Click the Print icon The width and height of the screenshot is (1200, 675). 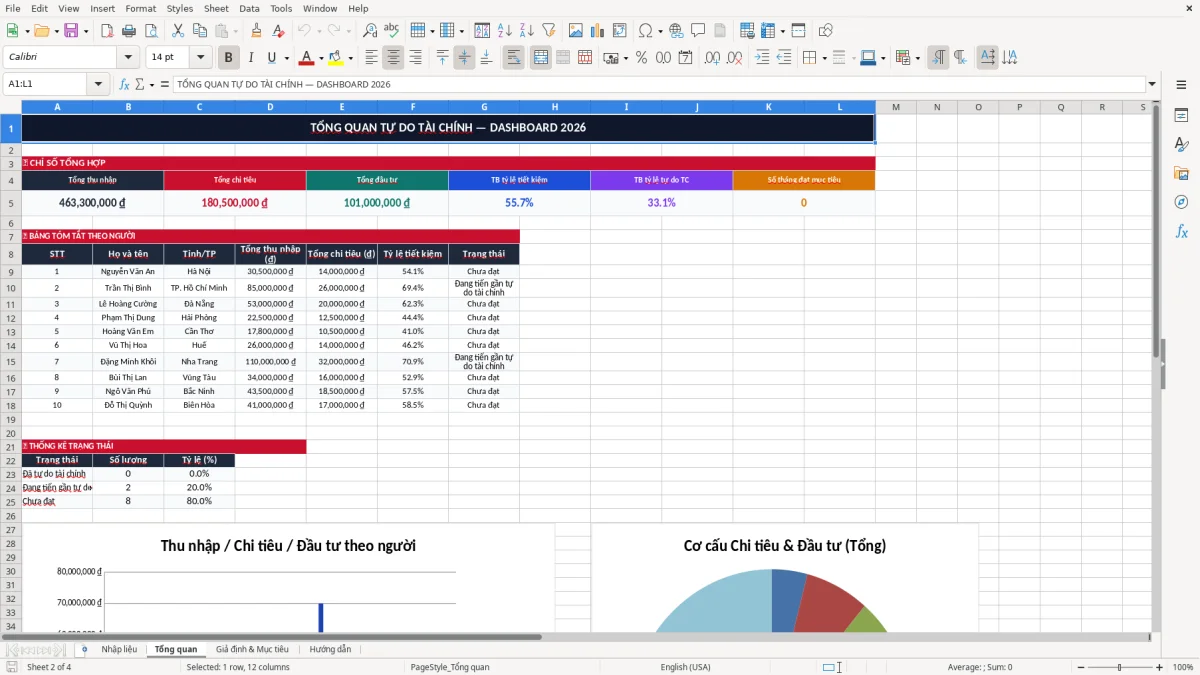(x=130, y=30)
